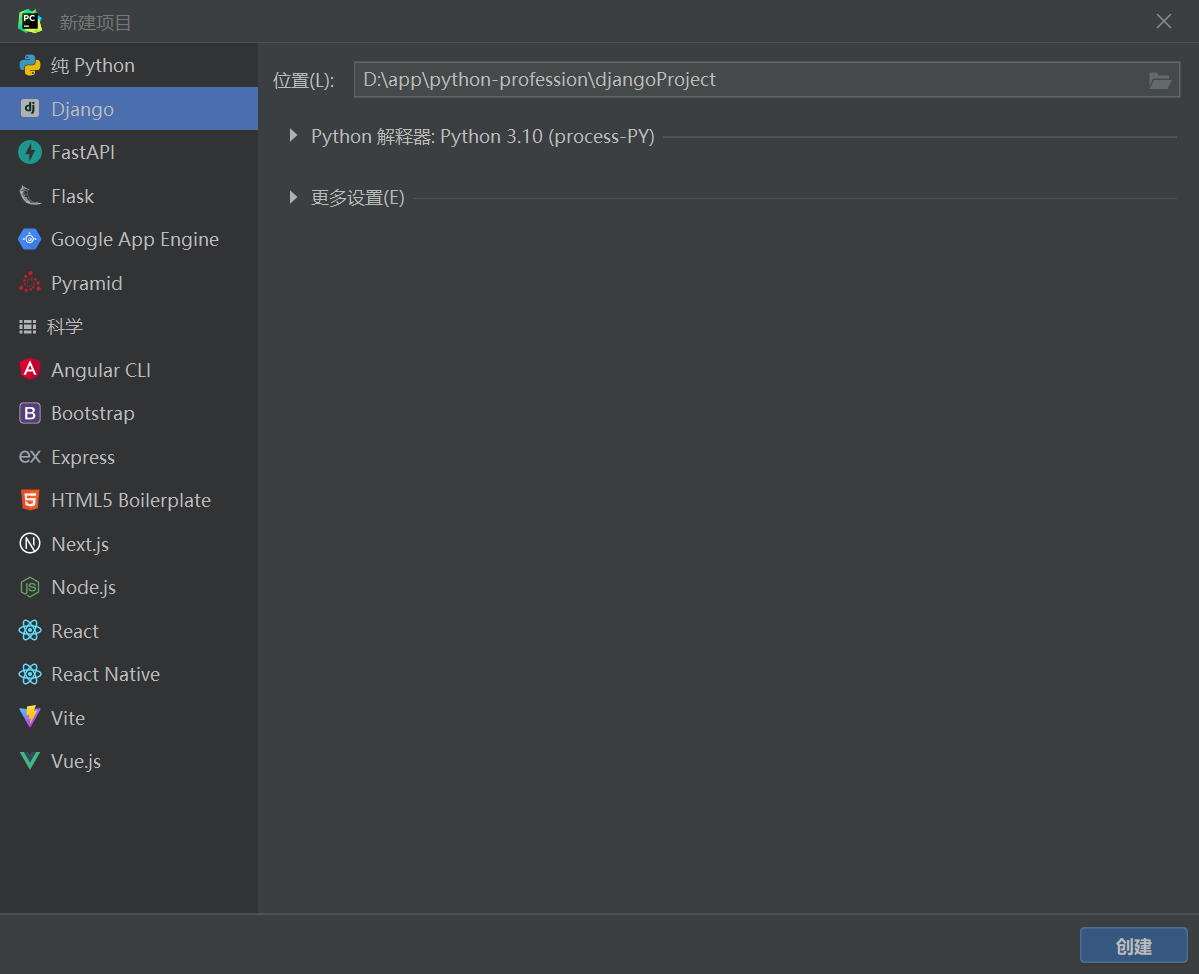Click the 科学 grid icon
The width and height of the screenshot is (1199, 974).
click(28, 327)
